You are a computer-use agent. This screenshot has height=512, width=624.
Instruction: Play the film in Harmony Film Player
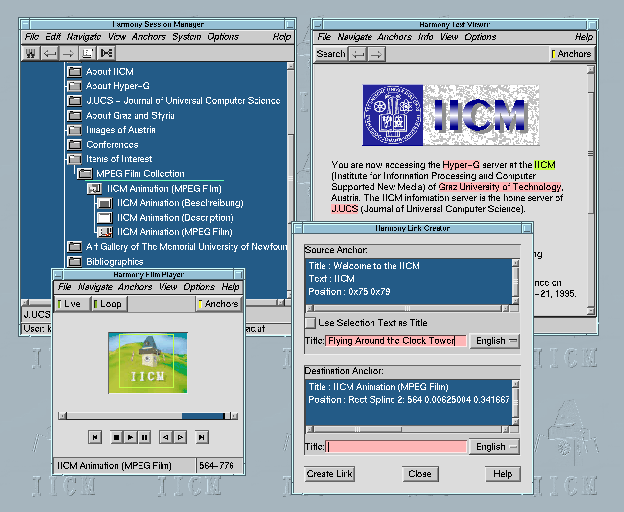point(131,437)
